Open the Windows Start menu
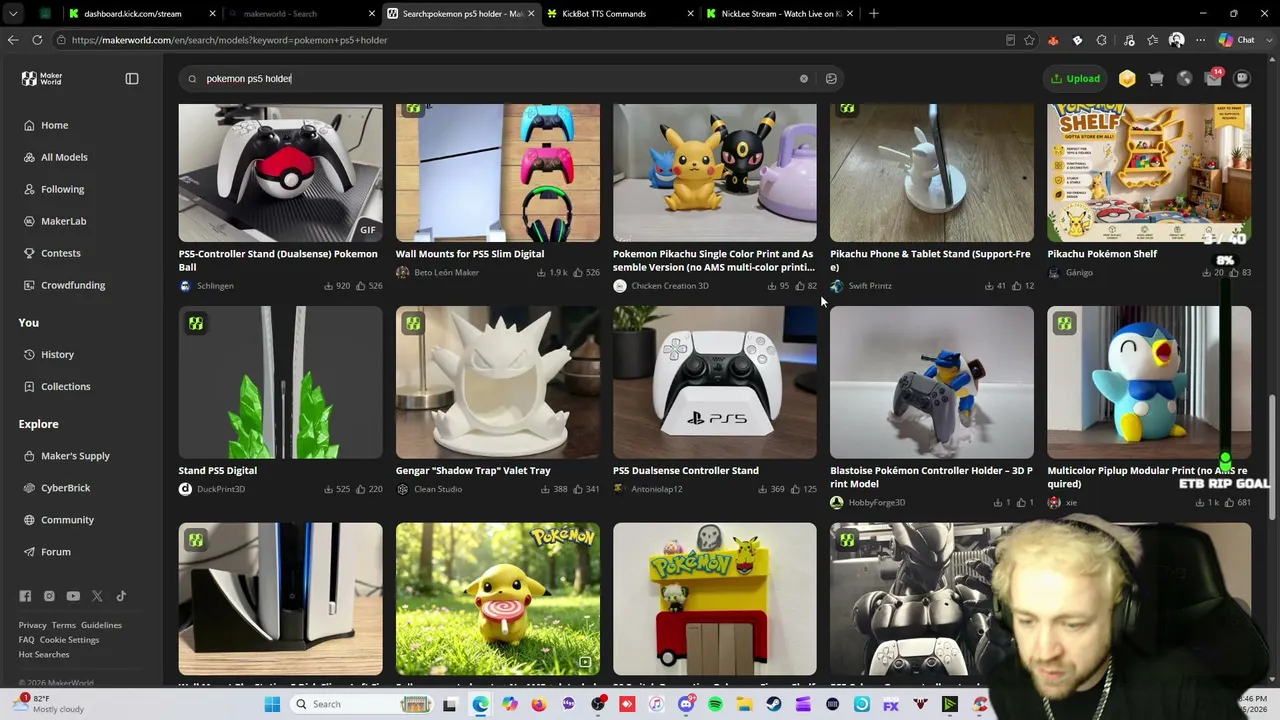This screenshot has width=1280, height=720. pyautogui.click(x=272, y=704)
